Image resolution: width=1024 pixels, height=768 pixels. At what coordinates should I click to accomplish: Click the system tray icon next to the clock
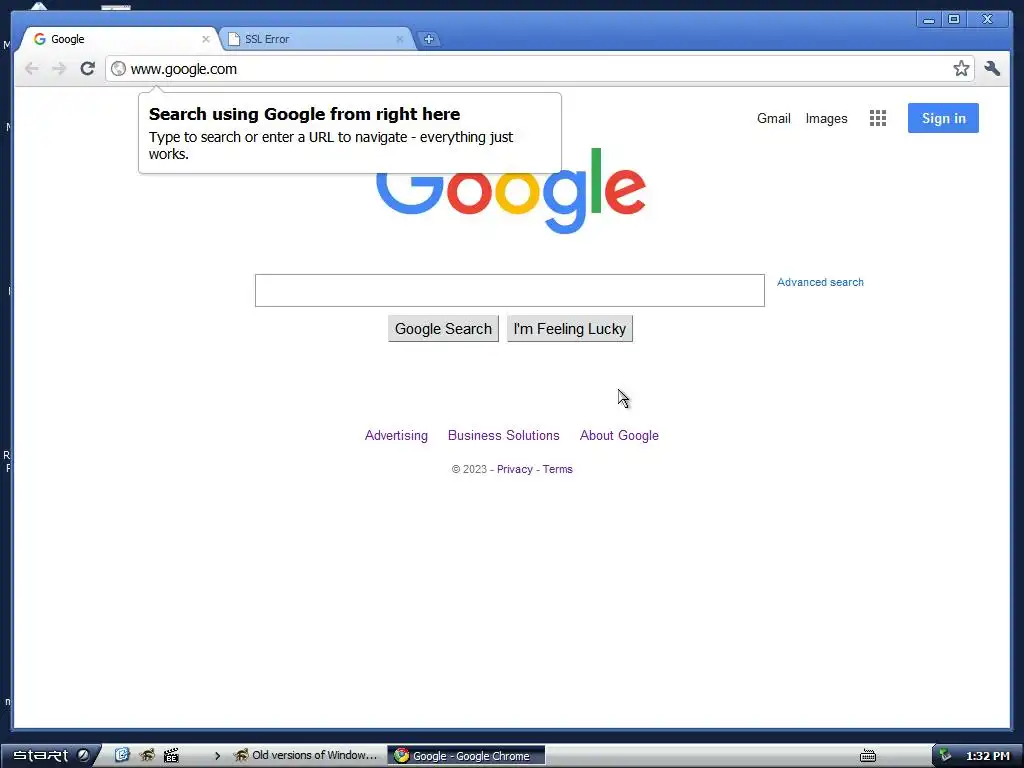[945, 756]
